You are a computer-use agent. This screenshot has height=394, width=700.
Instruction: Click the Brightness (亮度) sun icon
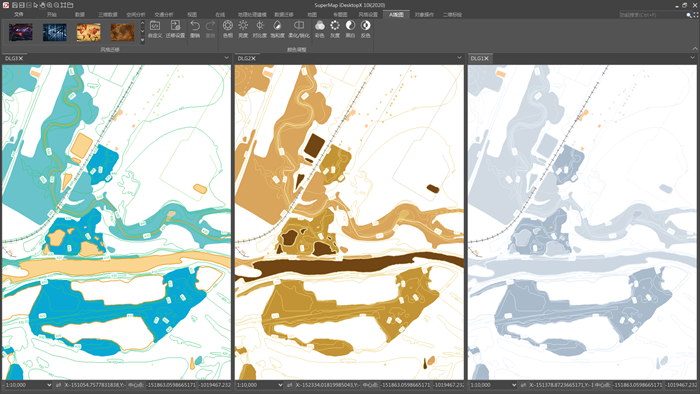pos(243,29)
